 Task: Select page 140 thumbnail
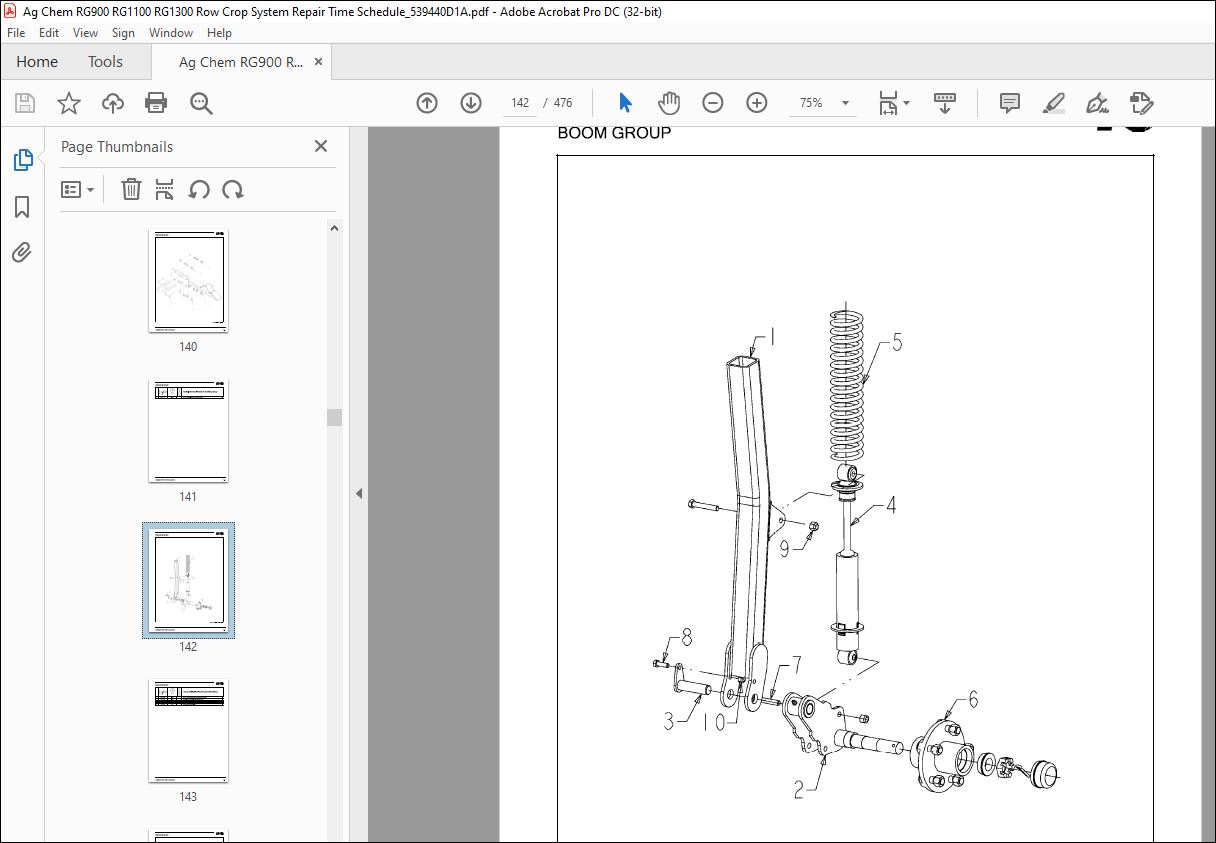tap(188, 281)
